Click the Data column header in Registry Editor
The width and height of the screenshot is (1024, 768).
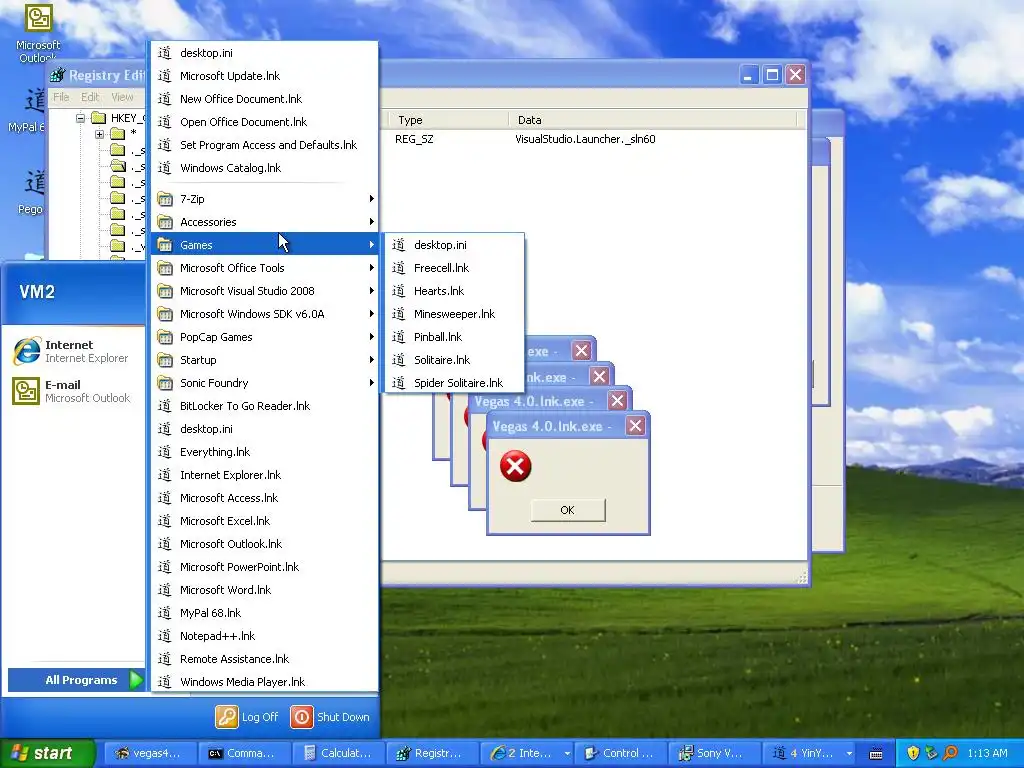tap(653, 120)
